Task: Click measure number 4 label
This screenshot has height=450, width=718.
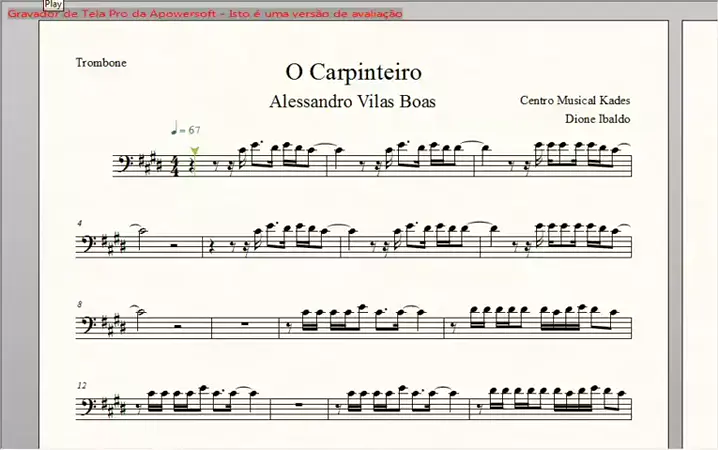Action: pos(78,223)
